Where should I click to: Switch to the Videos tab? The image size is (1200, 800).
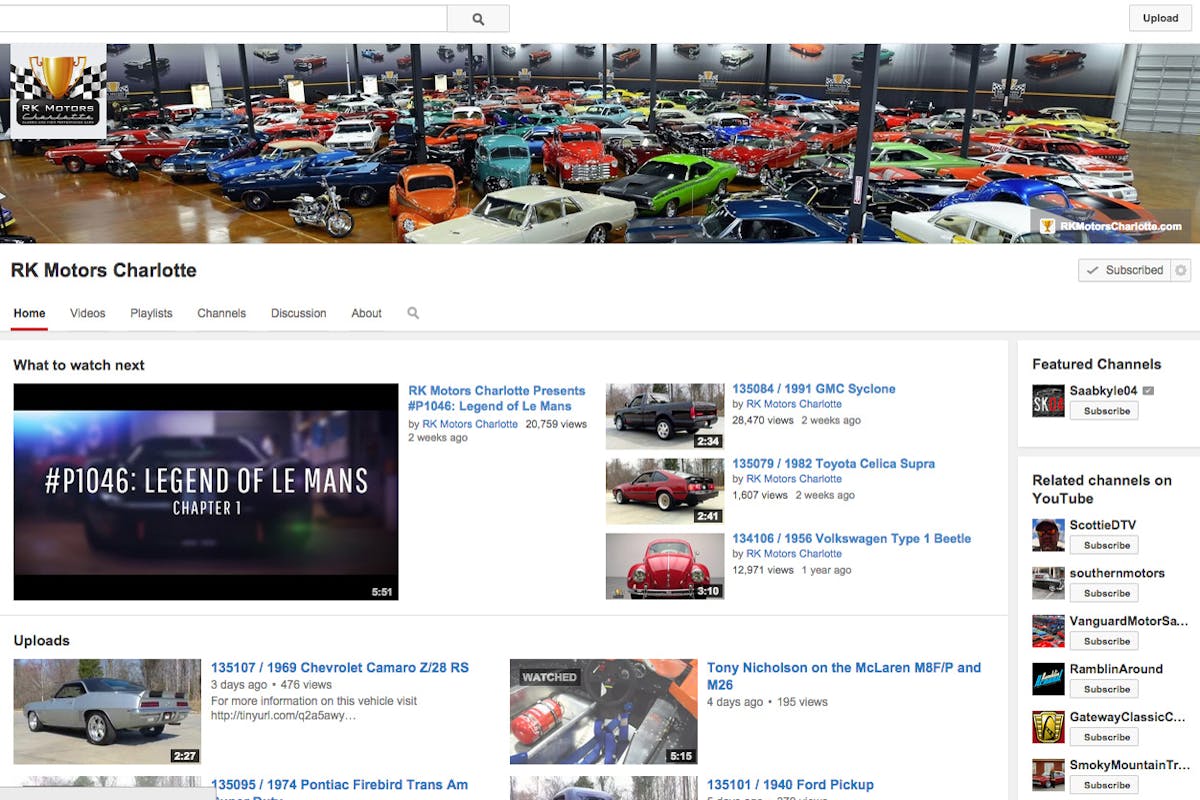pos(87,313)
